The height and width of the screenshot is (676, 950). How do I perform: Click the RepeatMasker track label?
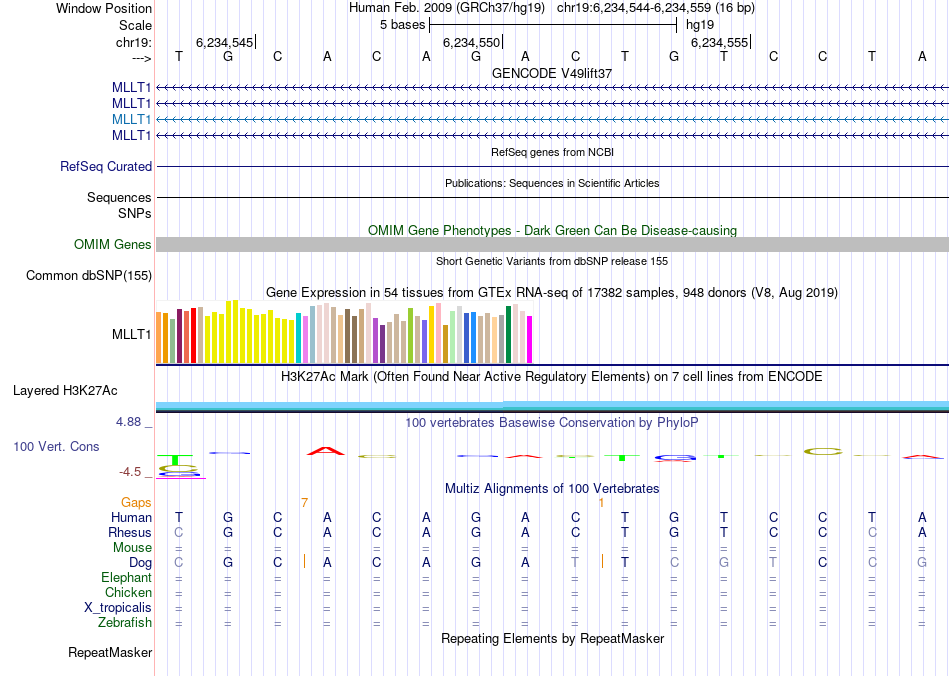(110, 652)
